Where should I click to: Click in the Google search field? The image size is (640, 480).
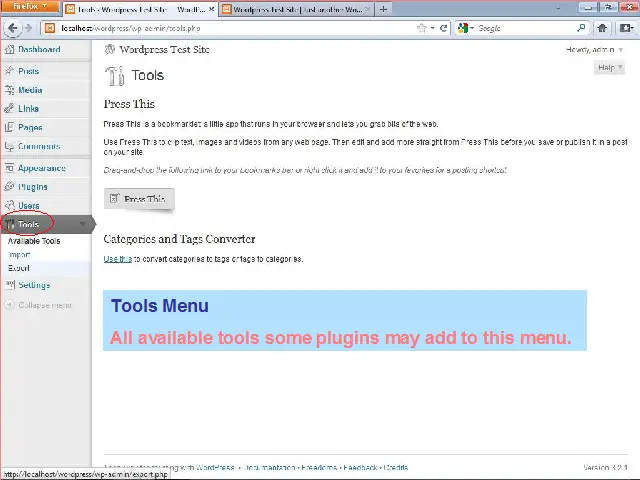[x=526, y=28]
